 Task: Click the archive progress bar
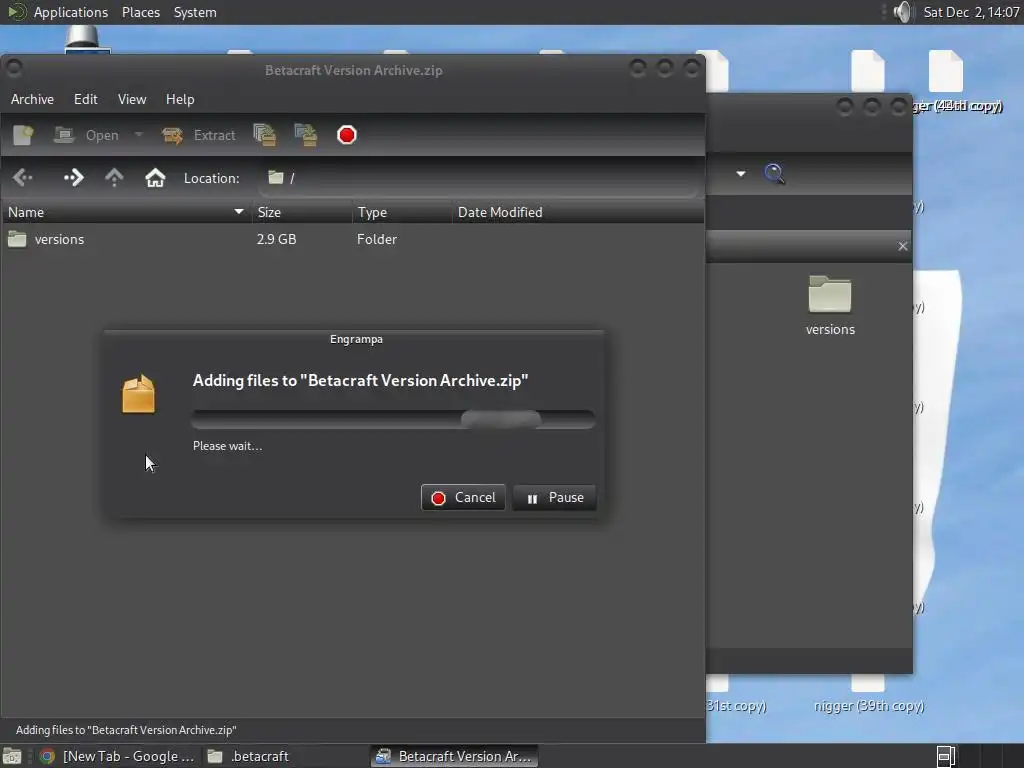(x=393, y=419)
